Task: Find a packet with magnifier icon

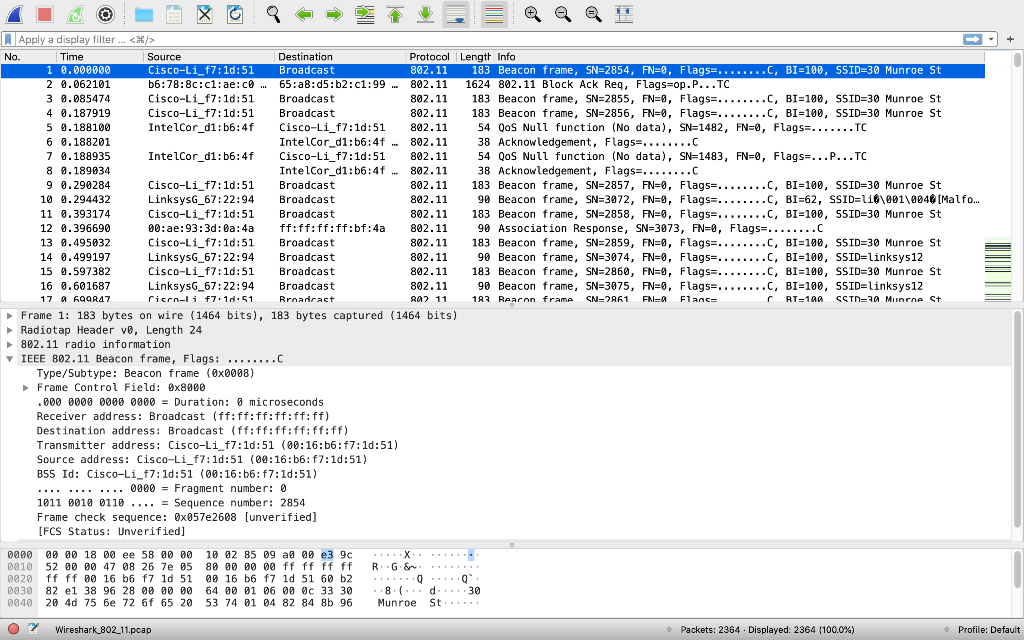Action: tap(274, 14)
